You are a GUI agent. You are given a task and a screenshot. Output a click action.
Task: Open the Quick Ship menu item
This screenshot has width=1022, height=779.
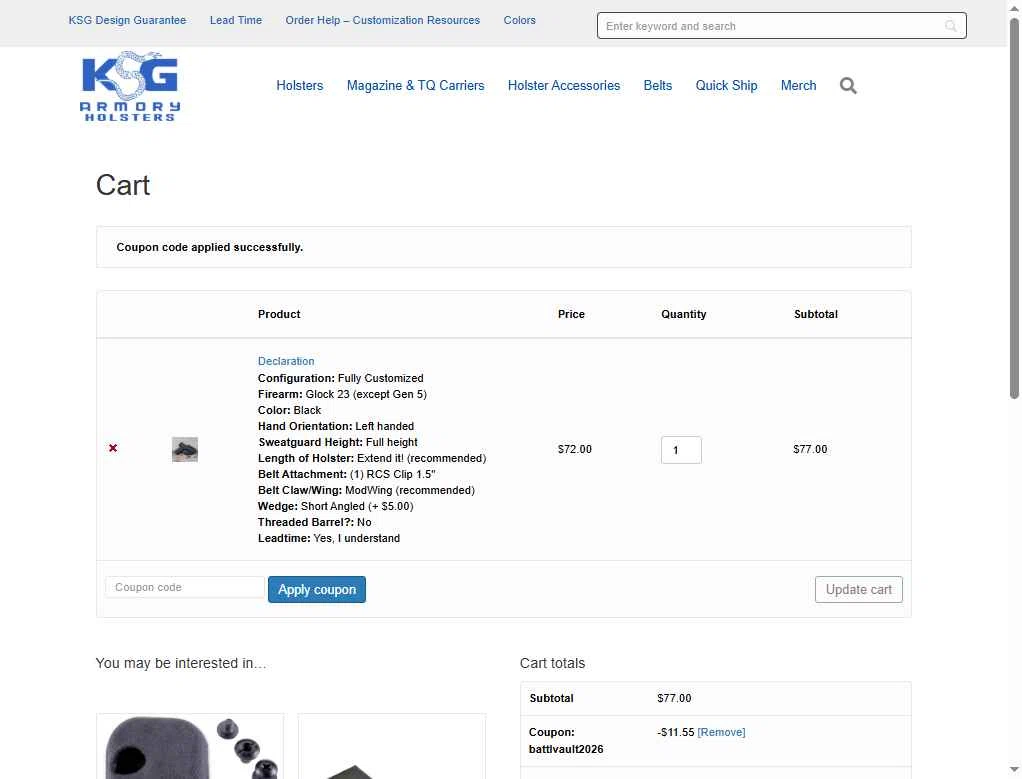pyautogui.click(x=726, y=85)
